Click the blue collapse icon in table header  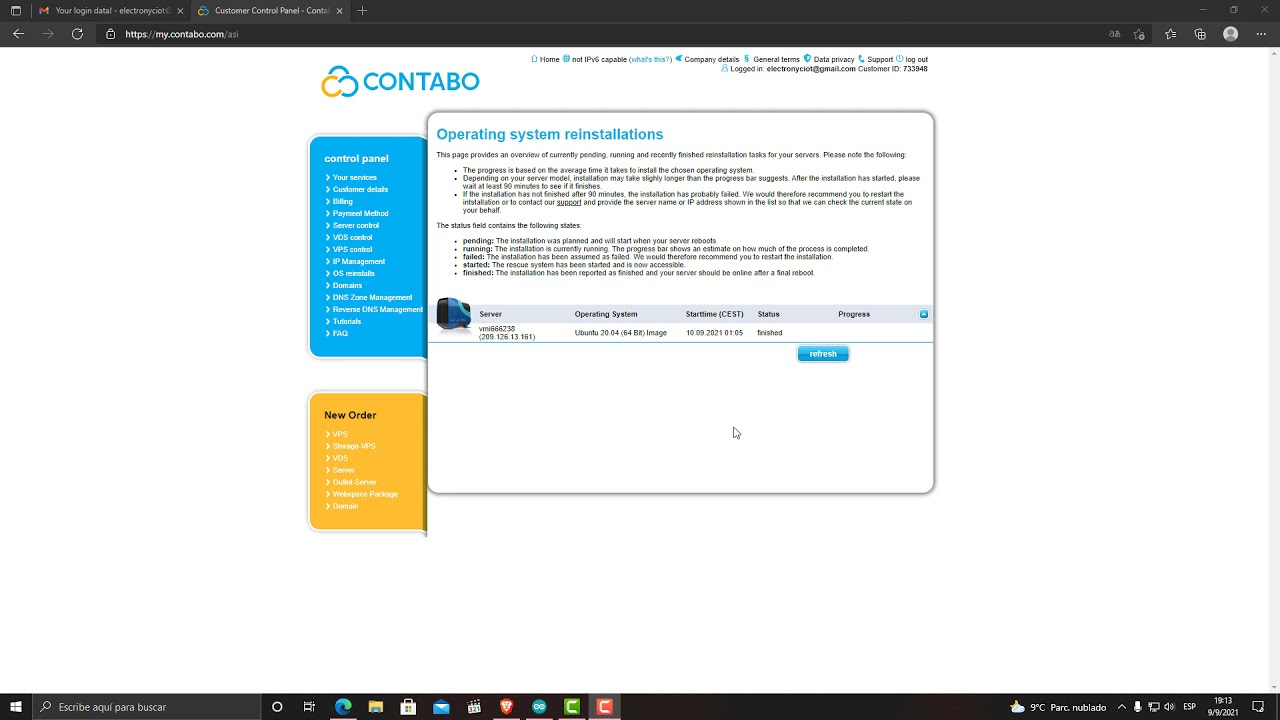click(923, 314)
